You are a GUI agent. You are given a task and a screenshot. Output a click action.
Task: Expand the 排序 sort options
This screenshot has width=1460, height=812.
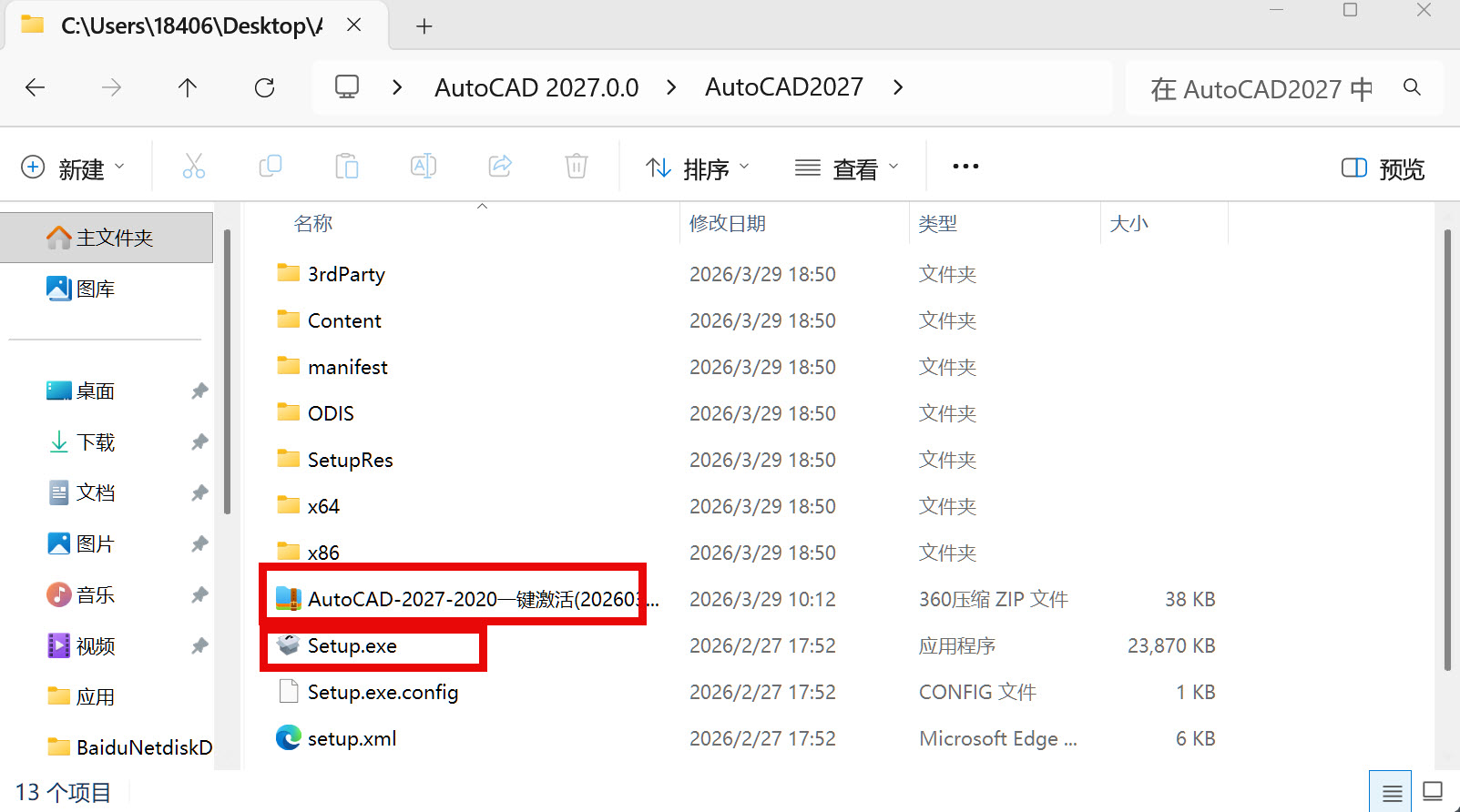click(698, 168)
